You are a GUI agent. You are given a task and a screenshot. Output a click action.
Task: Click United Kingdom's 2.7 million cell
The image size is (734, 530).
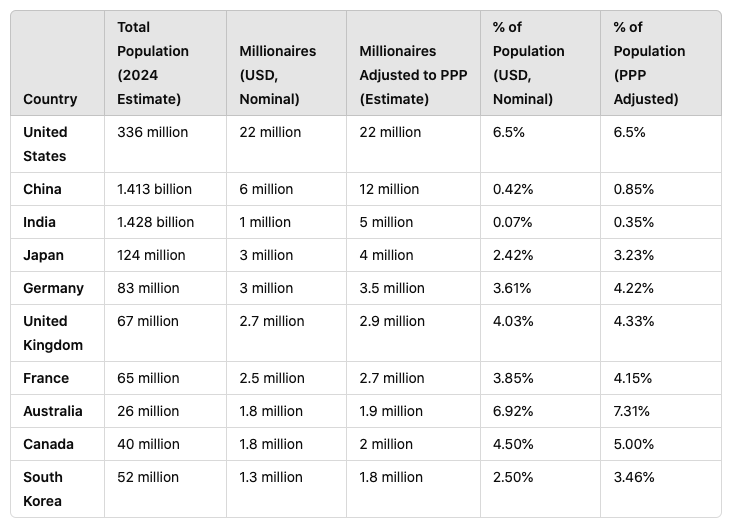click(x=272, y=321)
